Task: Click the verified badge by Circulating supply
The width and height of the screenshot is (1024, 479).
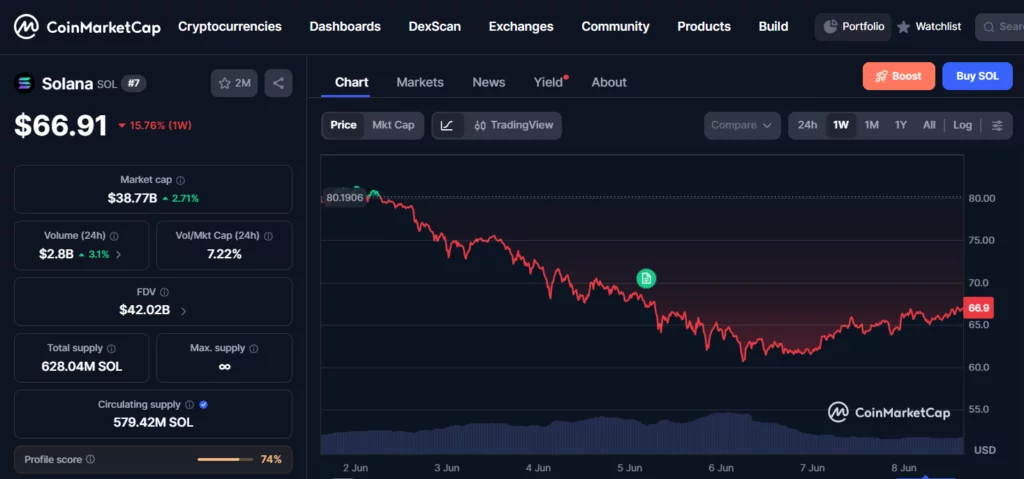Action: click(x=204, y=405)
